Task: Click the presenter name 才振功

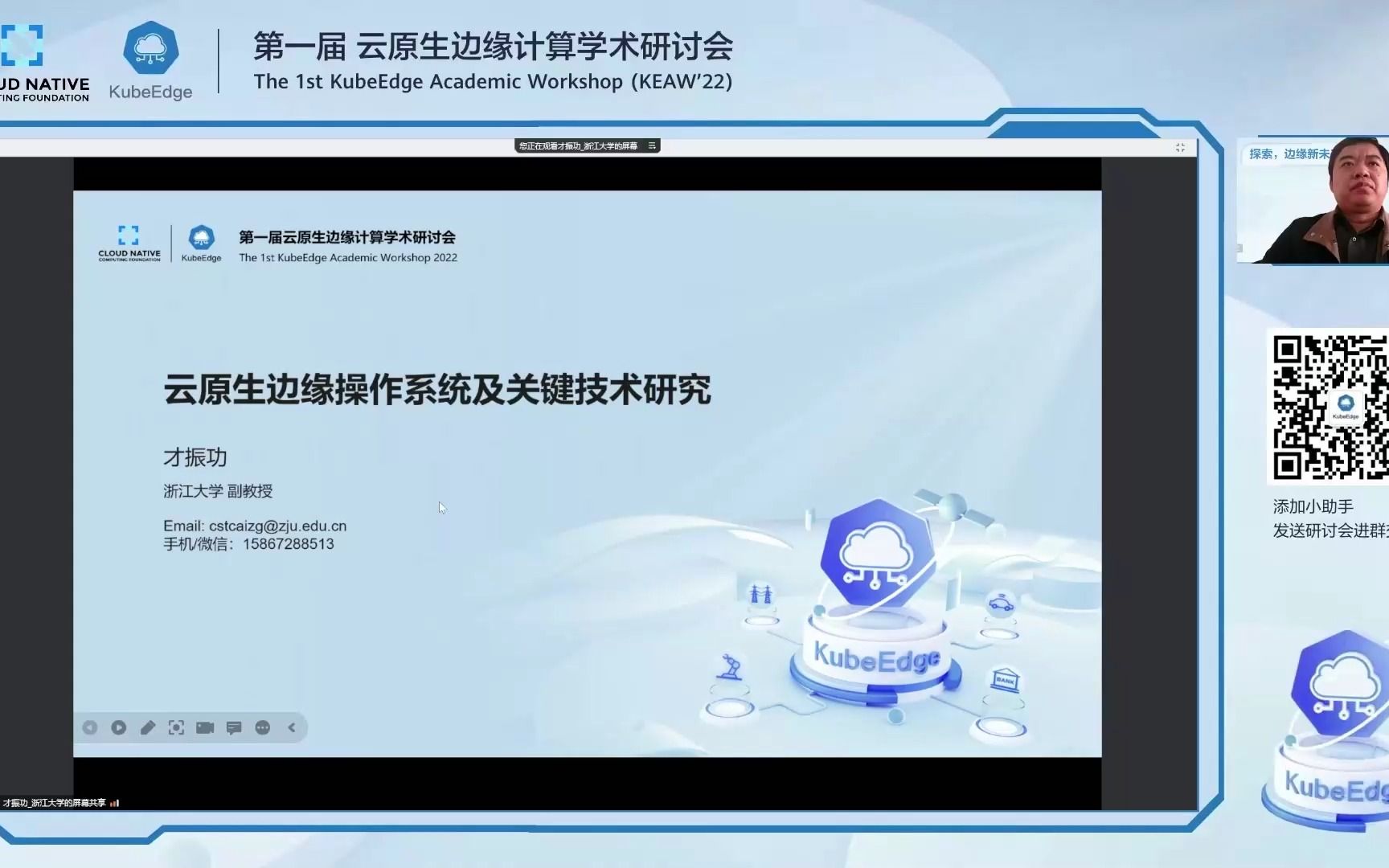Action: point(195,457)
